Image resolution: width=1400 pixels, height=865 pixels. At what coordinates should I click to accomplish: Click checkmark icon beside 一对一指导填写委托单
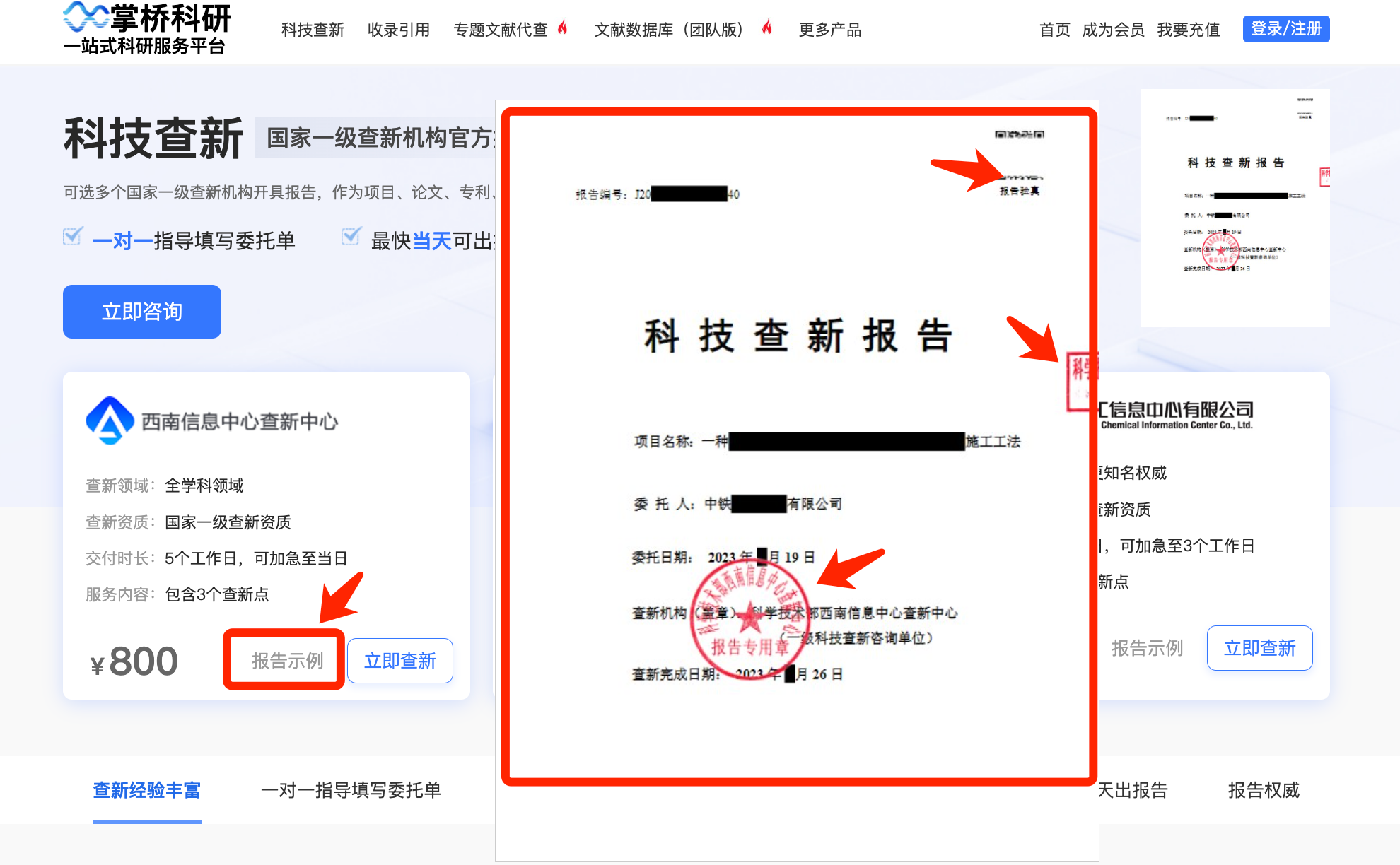(x=73, y=236)
